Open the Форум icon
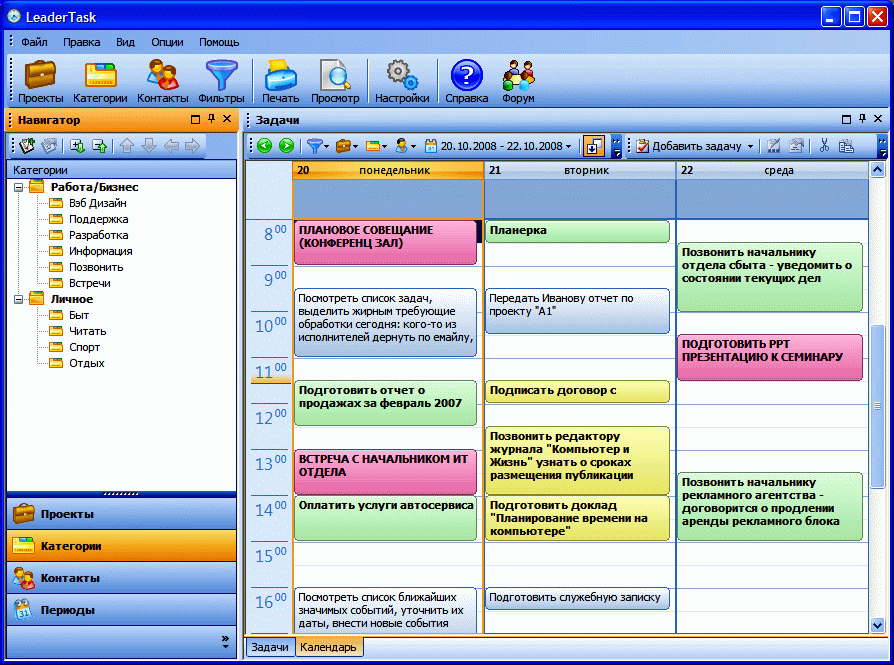The width and height of the screenshot is (894, 665). click(518, 82)
